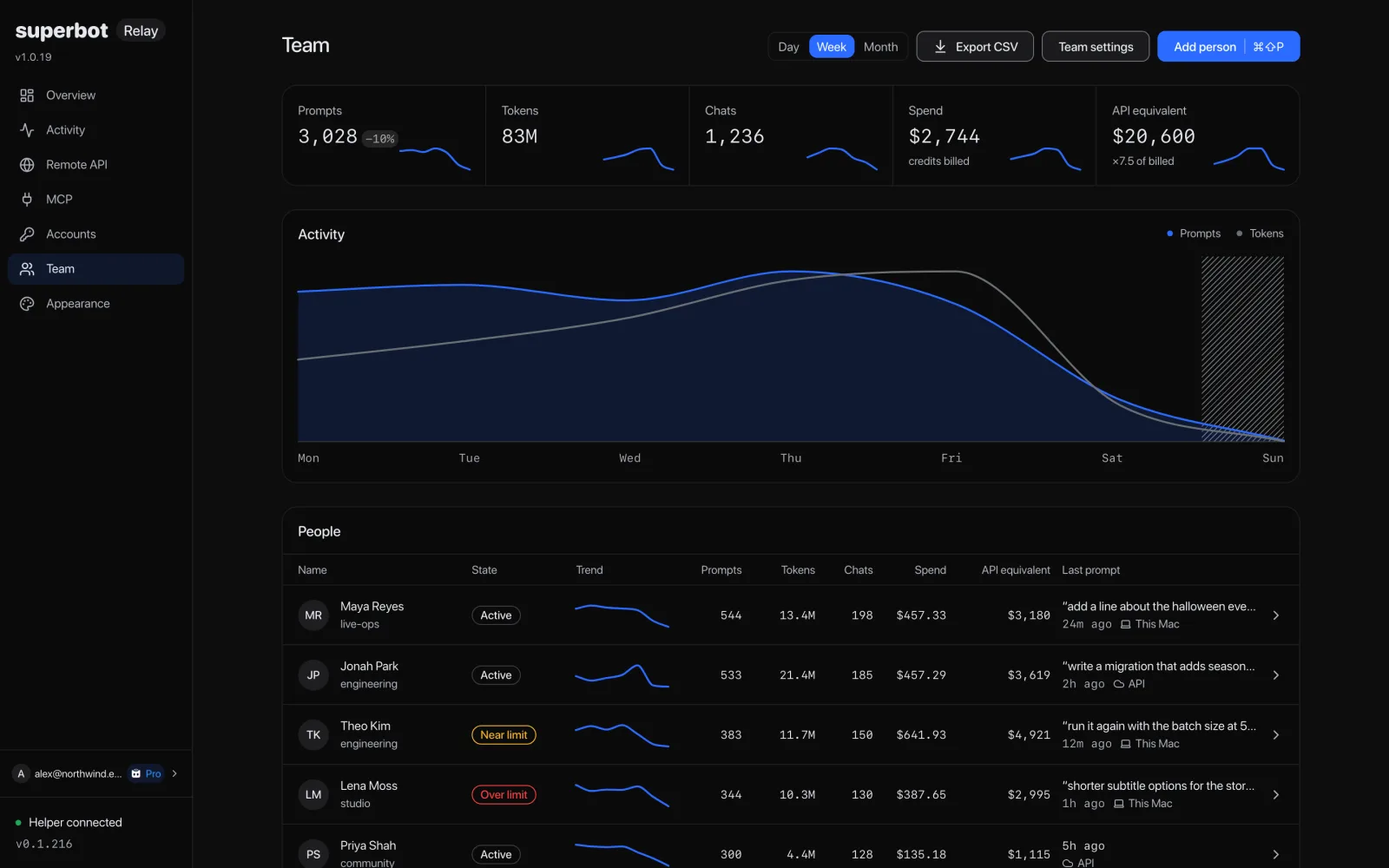This screenshot has height=868, width=1389.
Task: Open Appearance settings in sidebar
Action: [95, 304]
